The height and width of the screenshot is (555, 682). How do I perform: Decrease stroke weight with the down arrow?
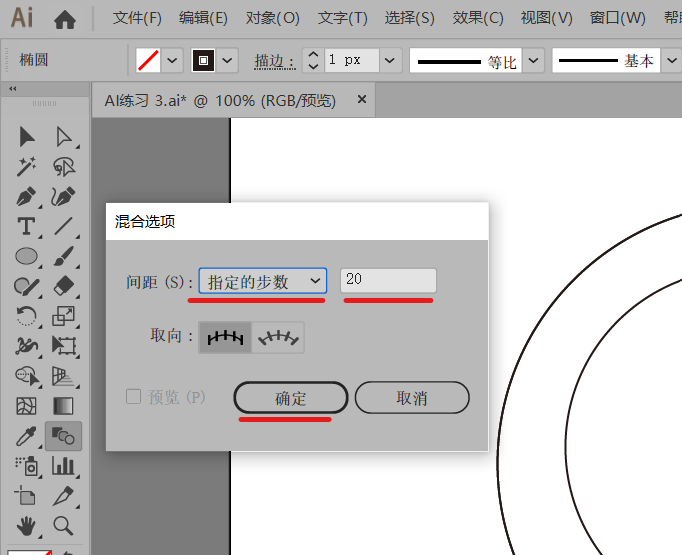[x=313, y=66]
